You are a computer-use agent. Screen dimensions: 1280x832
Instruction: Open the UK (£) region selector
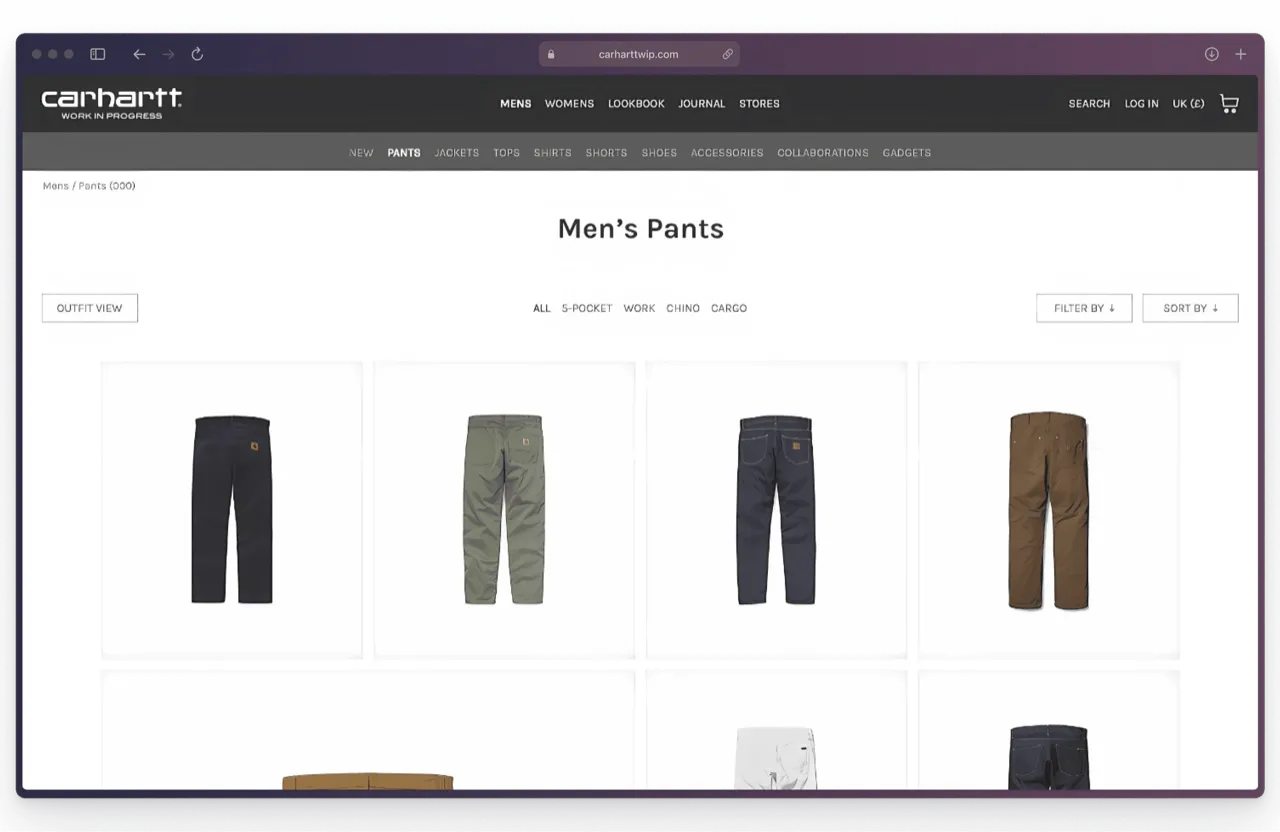(1188, 103)
